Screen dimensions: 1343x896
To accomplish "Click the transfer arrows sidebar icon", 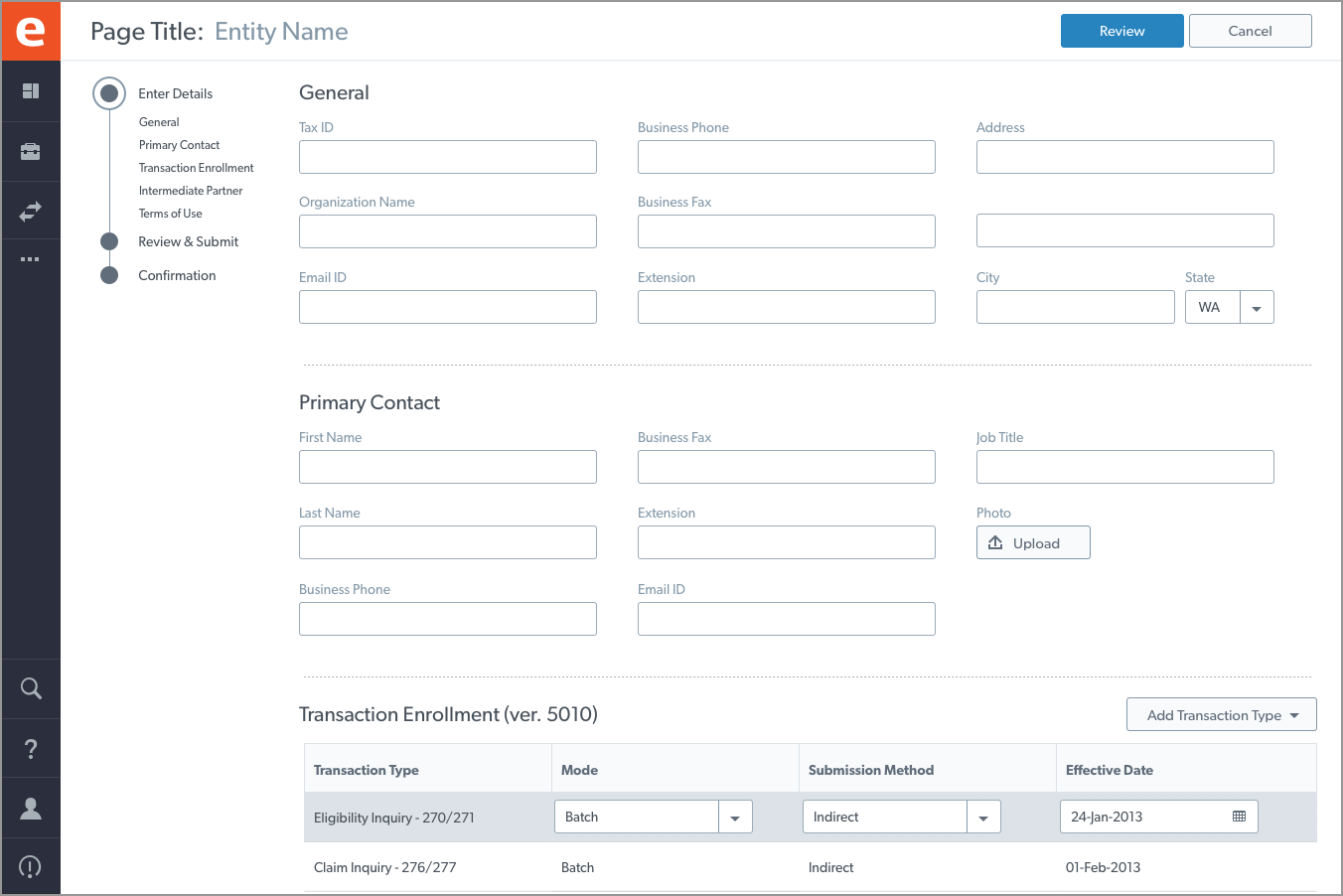I will pyautogui.click(x=31, y=211).
